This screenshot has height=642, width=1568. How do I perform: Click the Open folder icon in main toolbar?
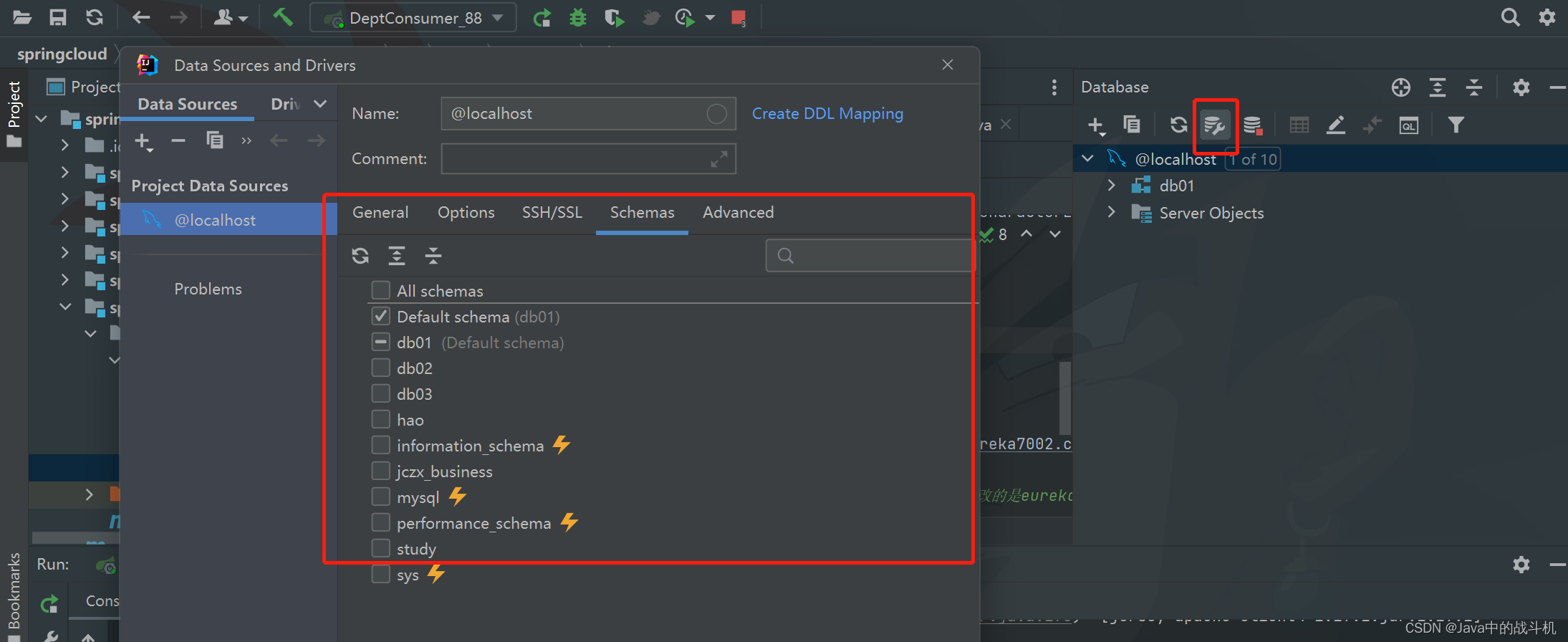[22, 17]
